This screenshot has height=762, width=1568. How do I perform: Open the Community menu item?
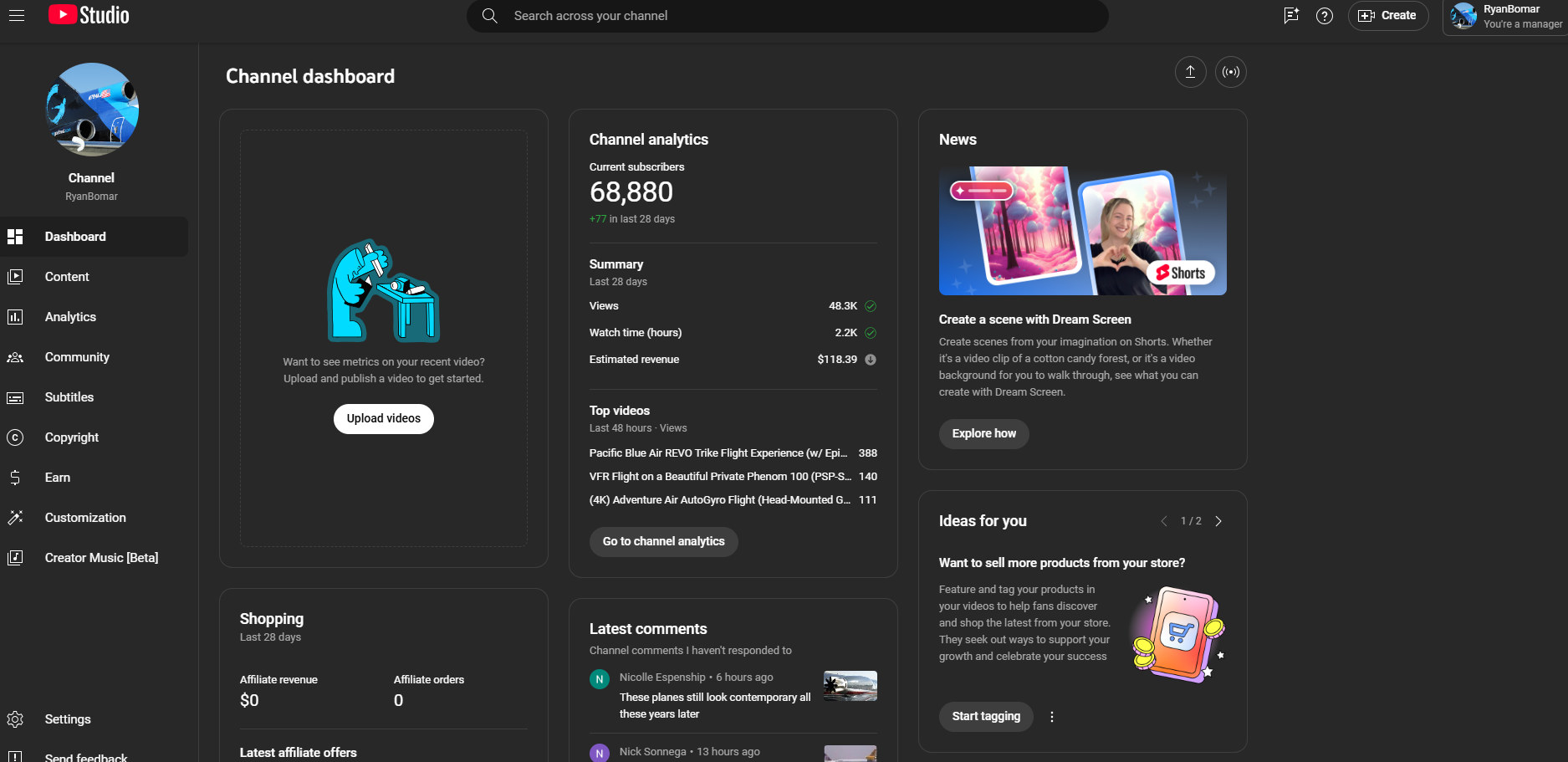point(94,357)
